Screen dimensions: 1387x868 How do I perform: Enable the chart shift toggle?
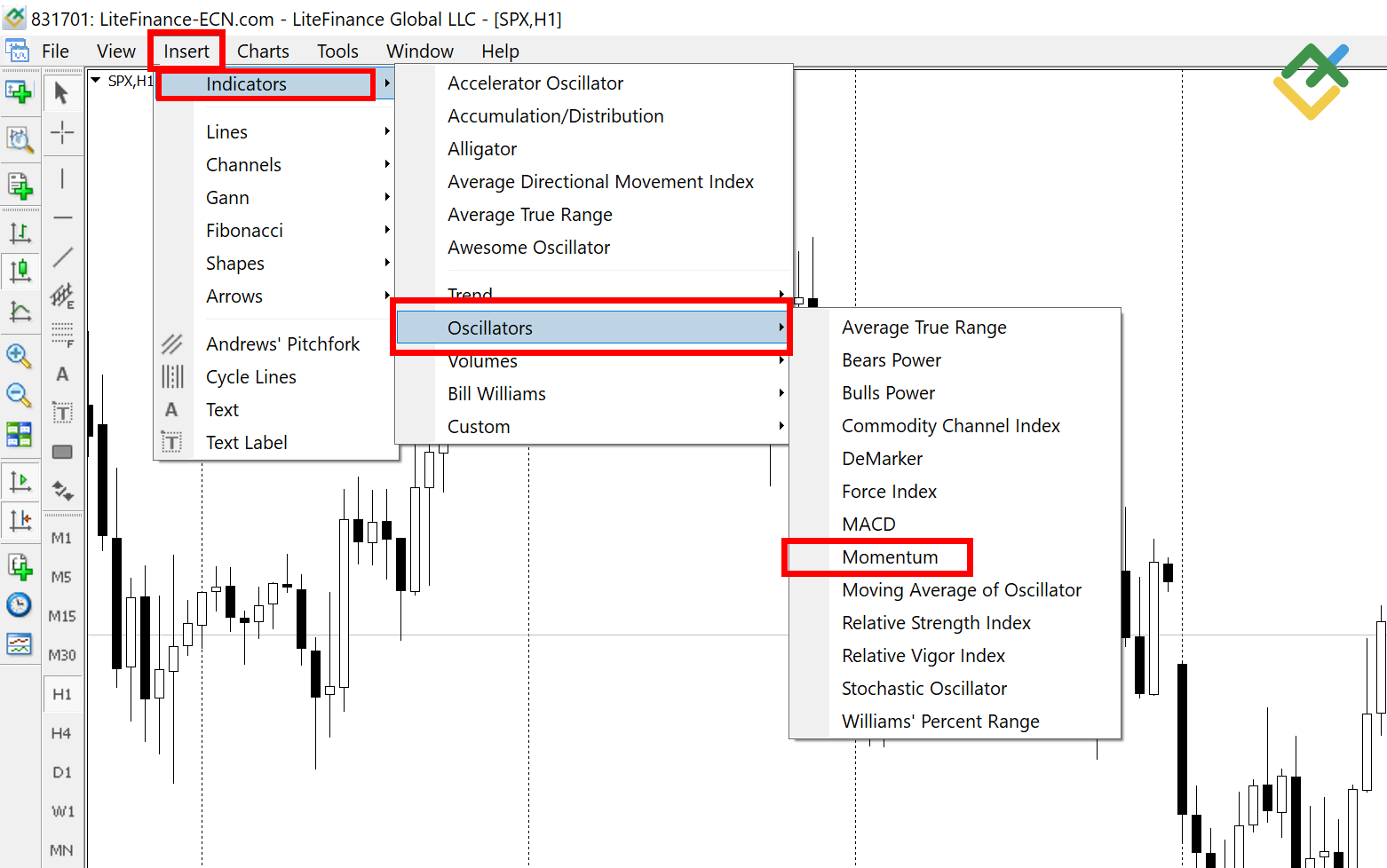[19, 520]
